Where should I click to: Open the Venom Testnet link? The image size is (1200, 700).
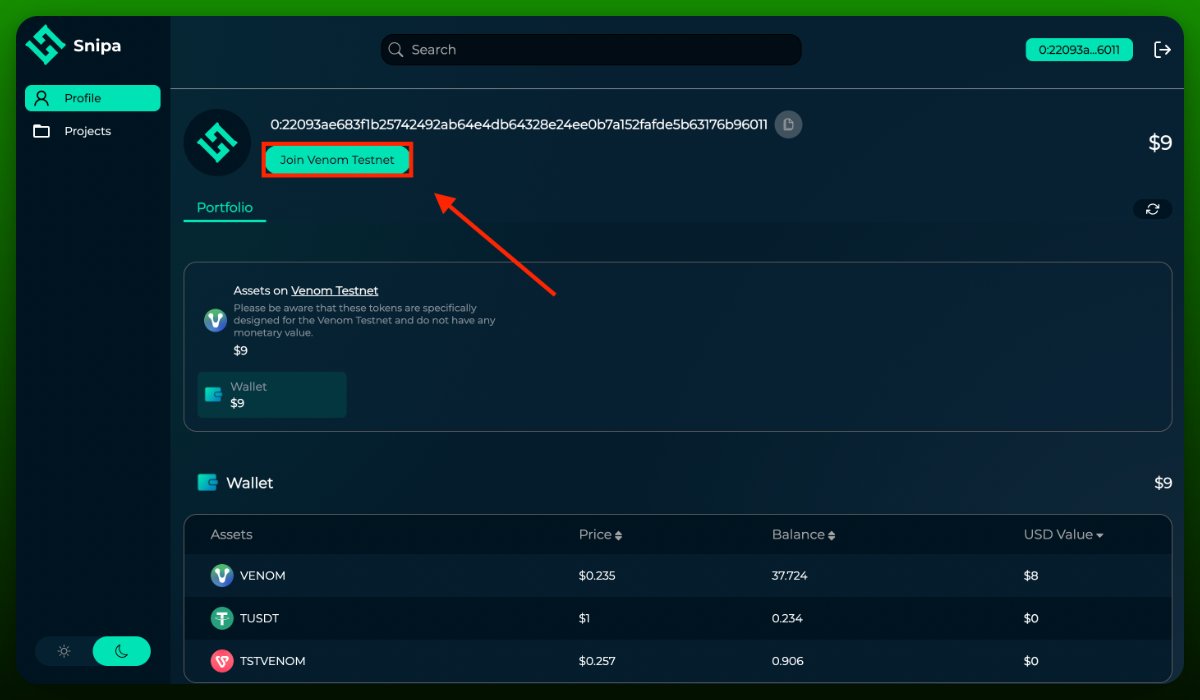click(x=335, y=290)
